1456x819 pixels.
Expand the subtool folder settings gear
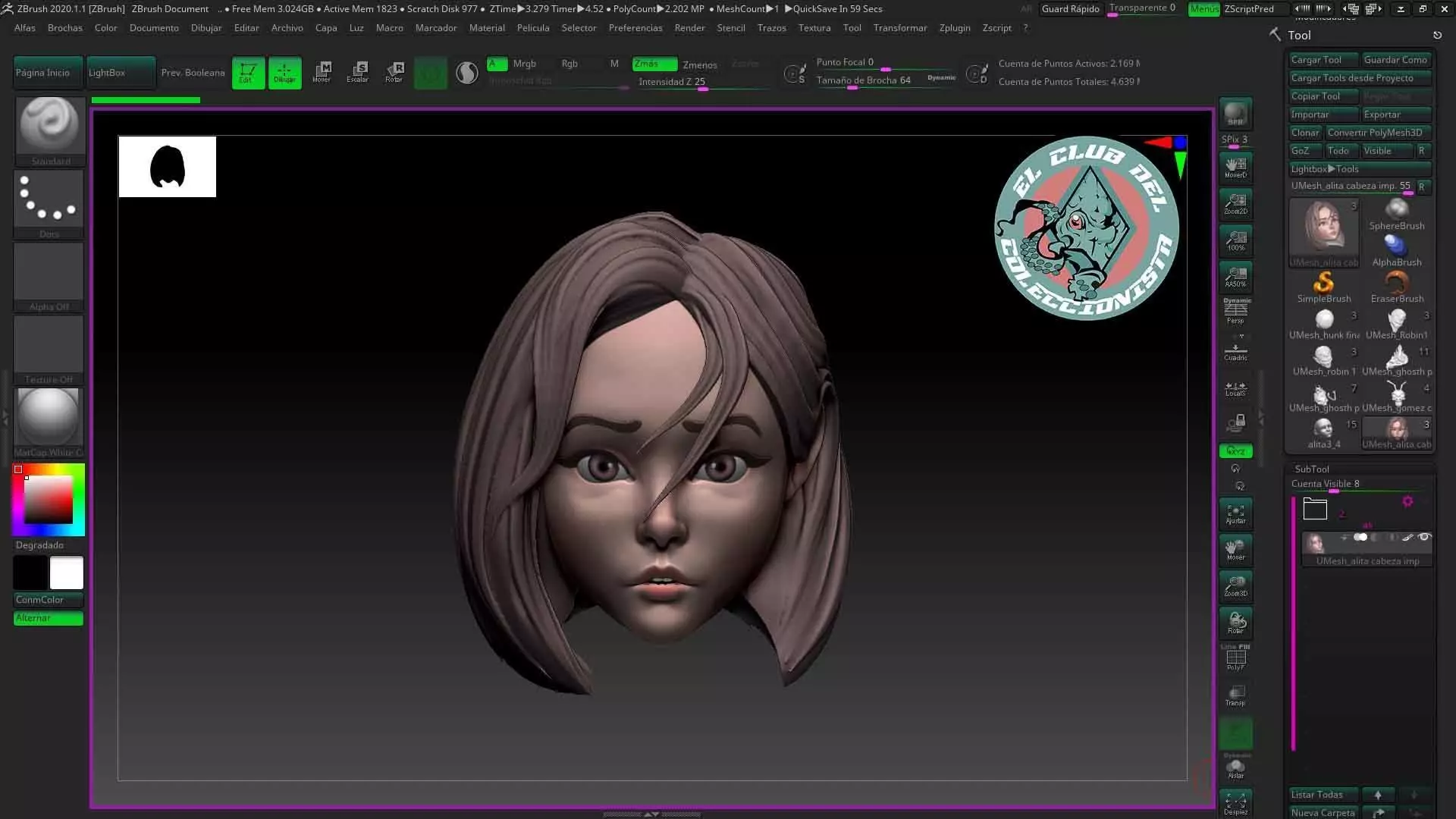1407,501
